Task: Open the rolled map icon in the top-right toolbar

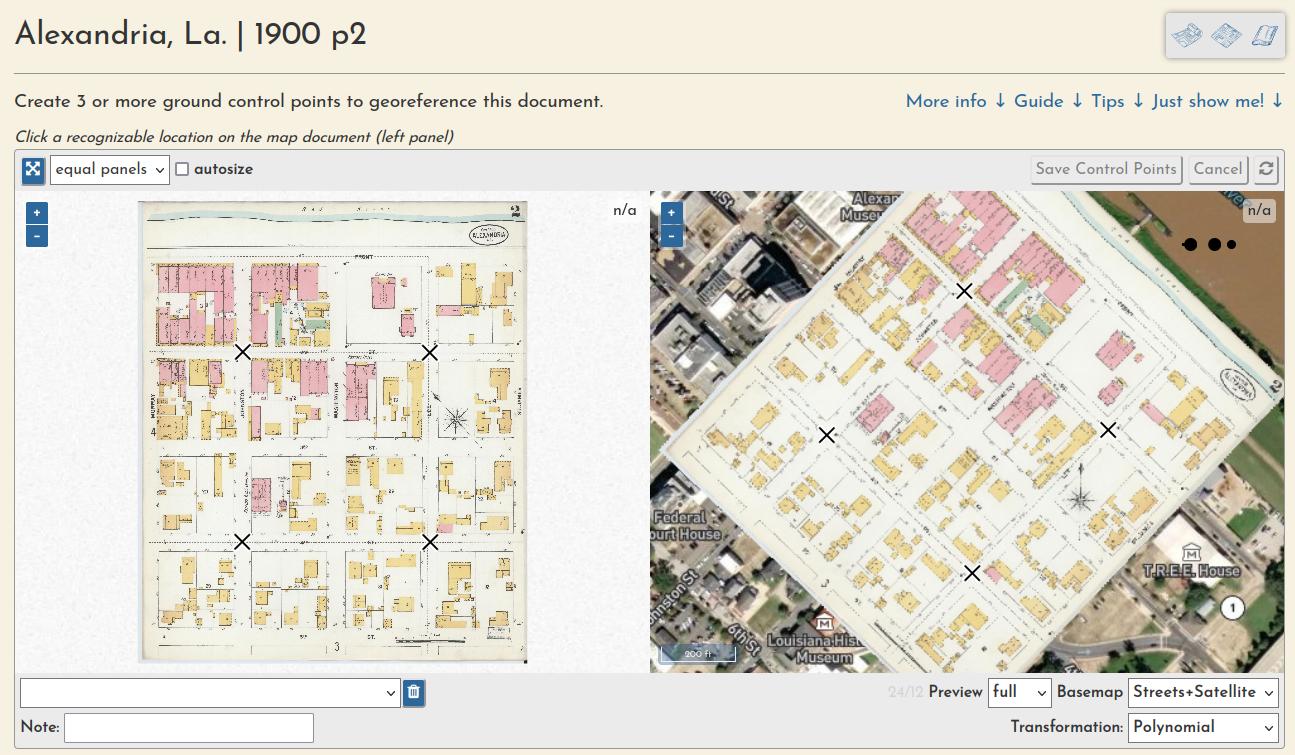Action: [x=1263, y=35]
